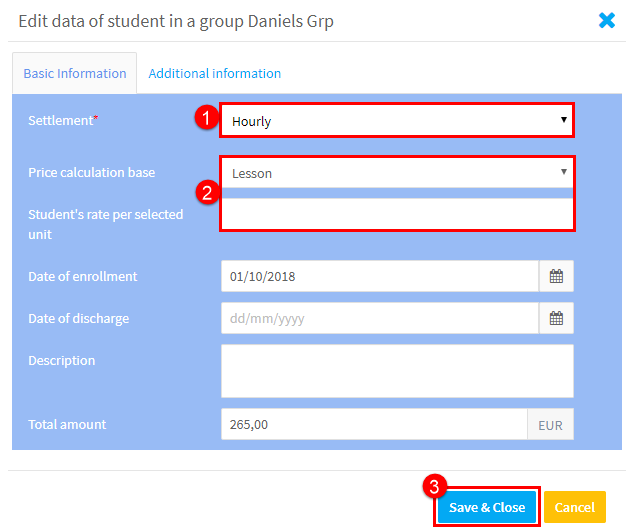The image size is (634, 531).
Task: Focus the Student's rate per selected unit field
Action: pos(397,214)
